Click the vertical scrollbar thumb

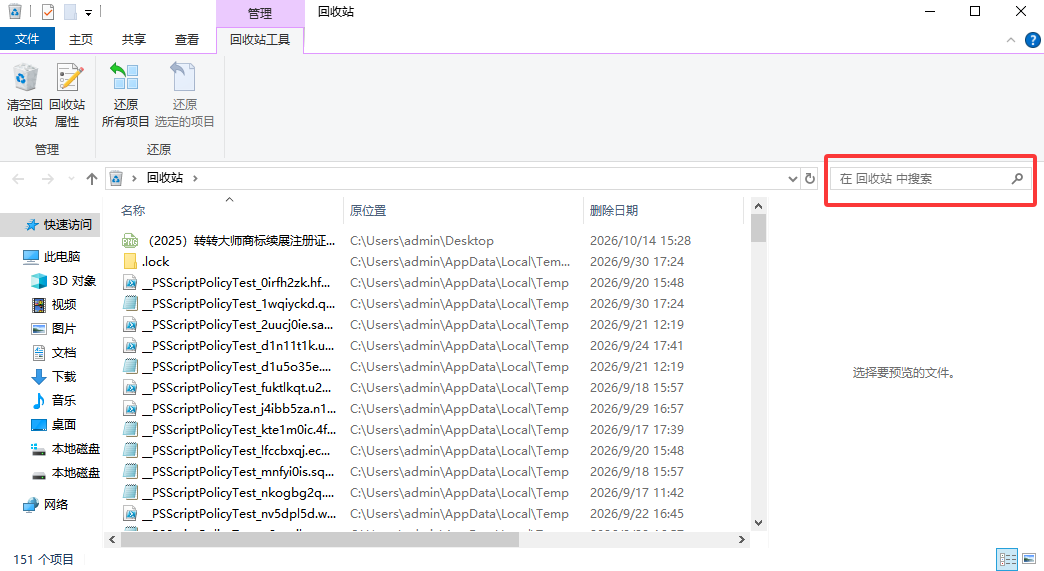pyautogui.click(x=758, y=228)
